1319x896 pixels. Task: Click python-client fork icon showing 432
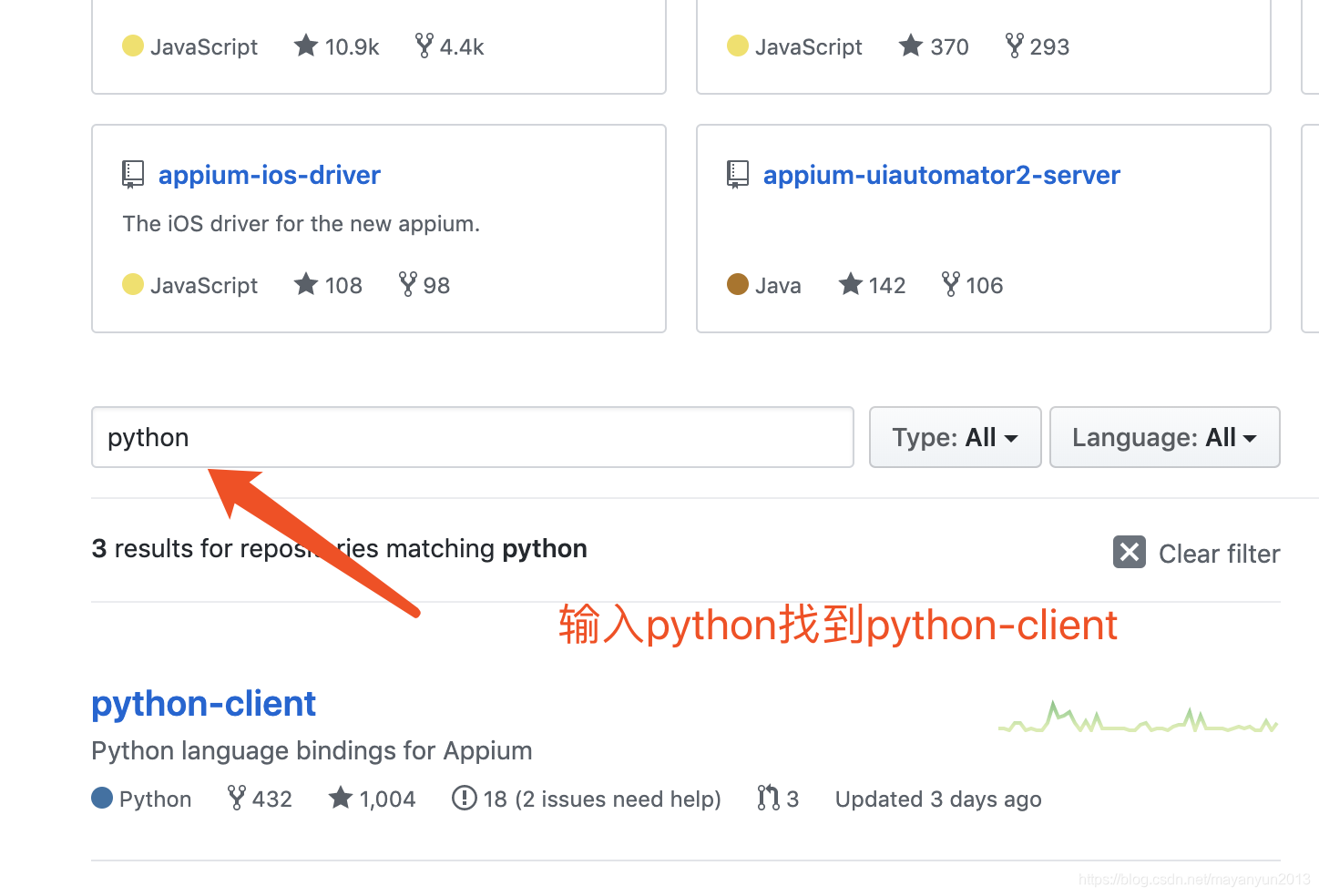pos(236,798)
